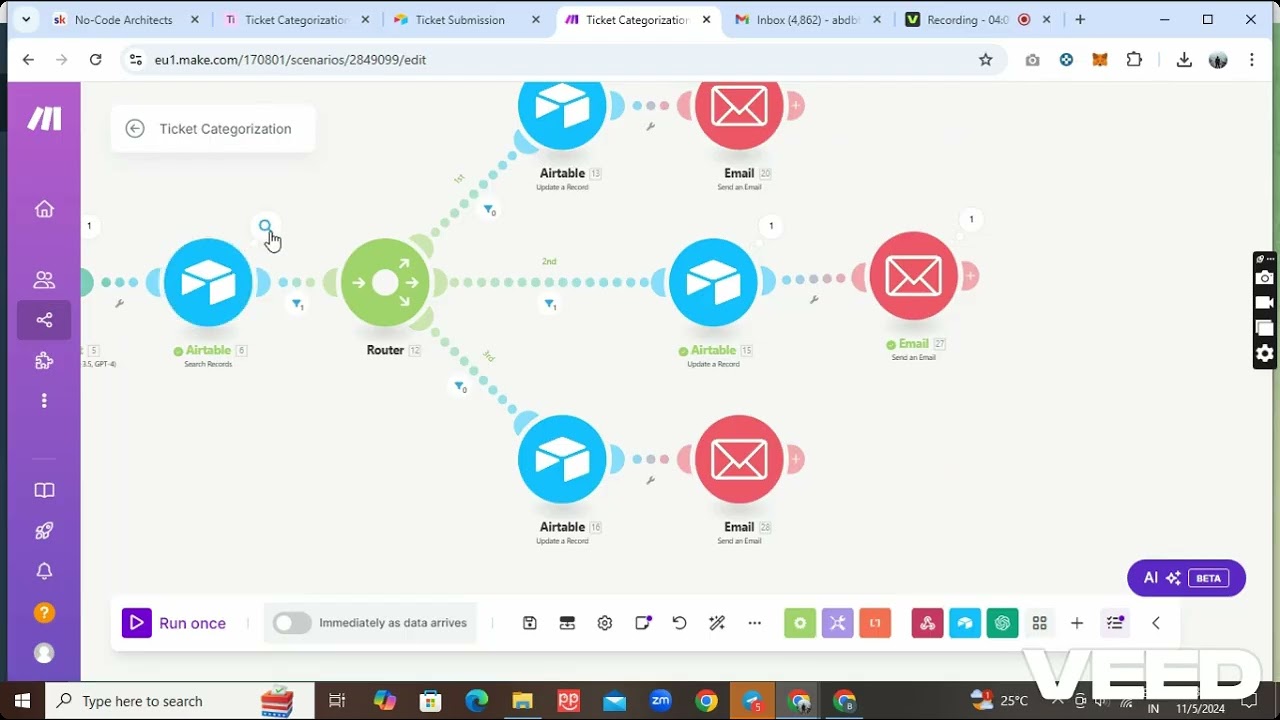1280x720 pixels.
Task: Open the user profile avatar in sidebar
Action: tap(44, 653)
